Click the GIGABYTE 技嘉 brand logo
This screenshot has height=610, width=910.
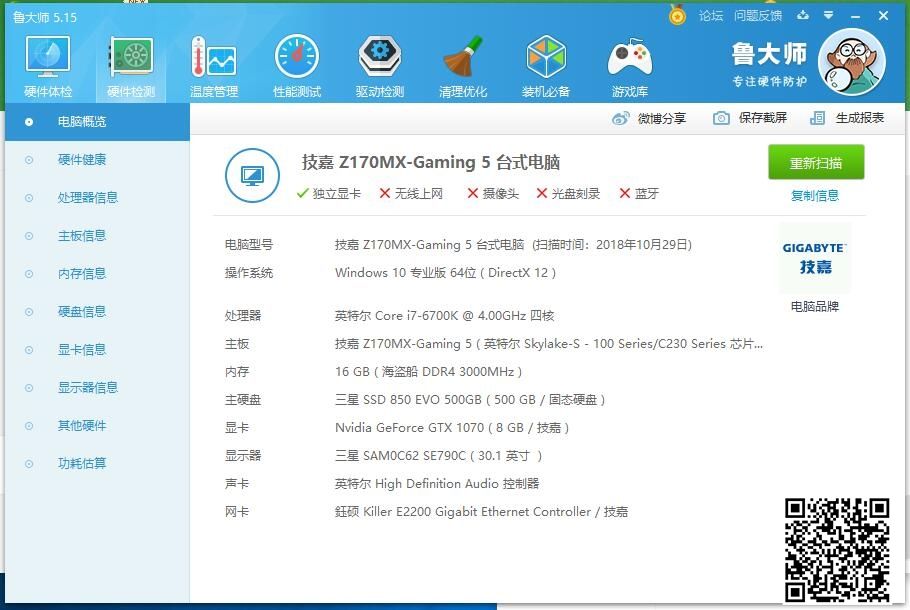(x=815, y=258)
